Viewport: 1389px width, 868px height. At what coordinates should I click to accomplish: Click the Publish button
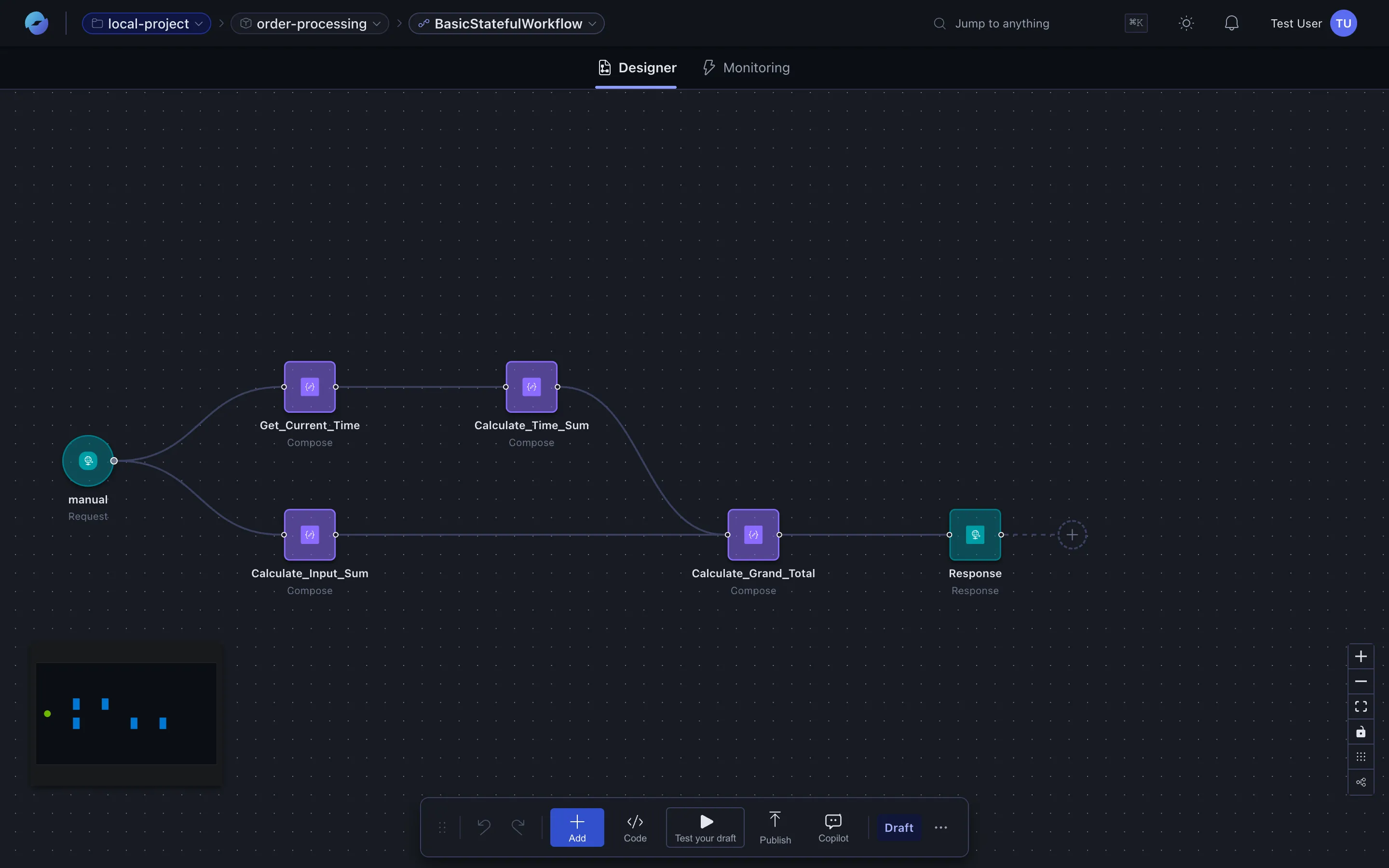pos(776,827)
